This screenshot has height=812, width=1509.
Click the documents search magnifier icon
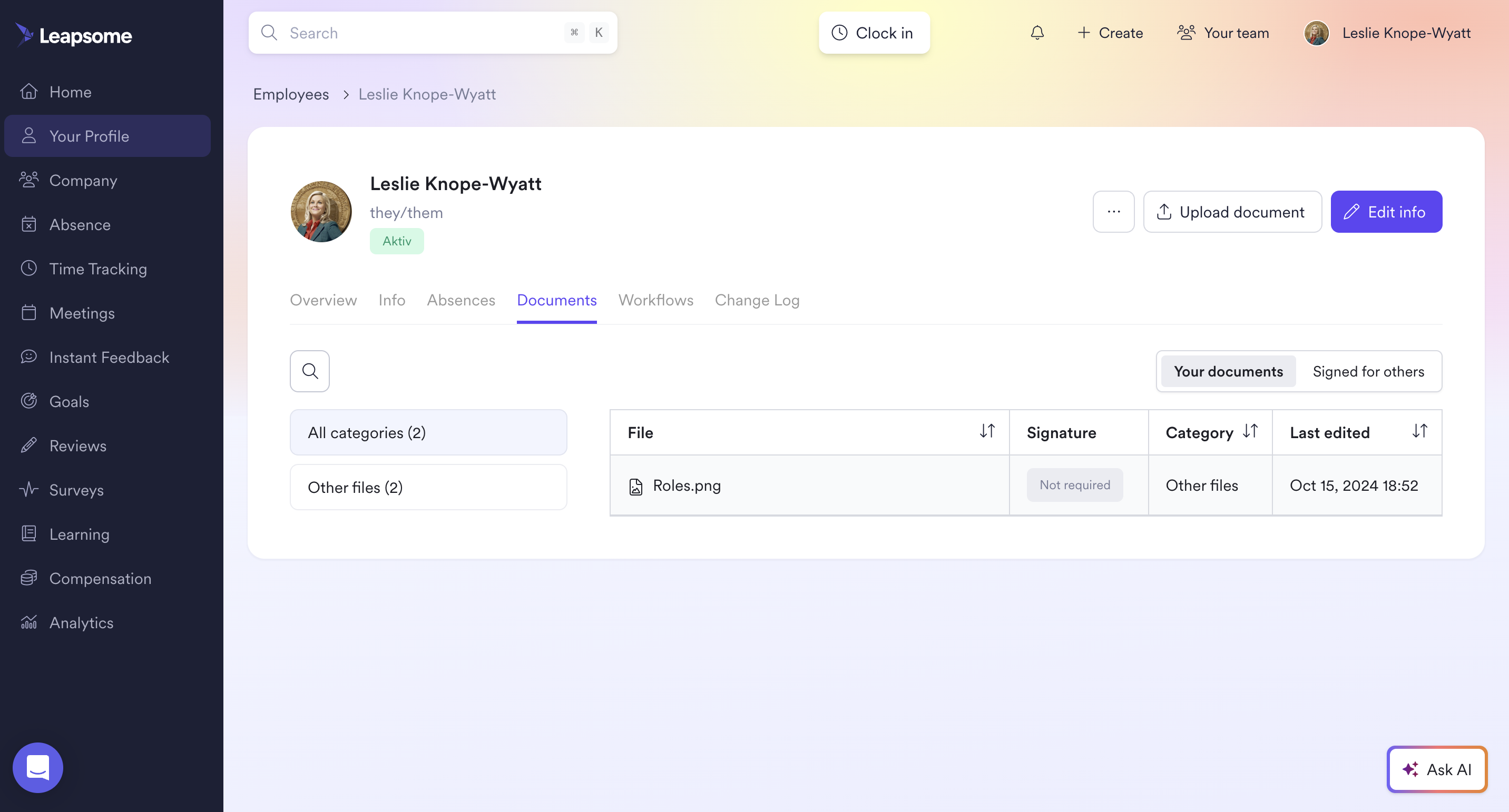309,371
